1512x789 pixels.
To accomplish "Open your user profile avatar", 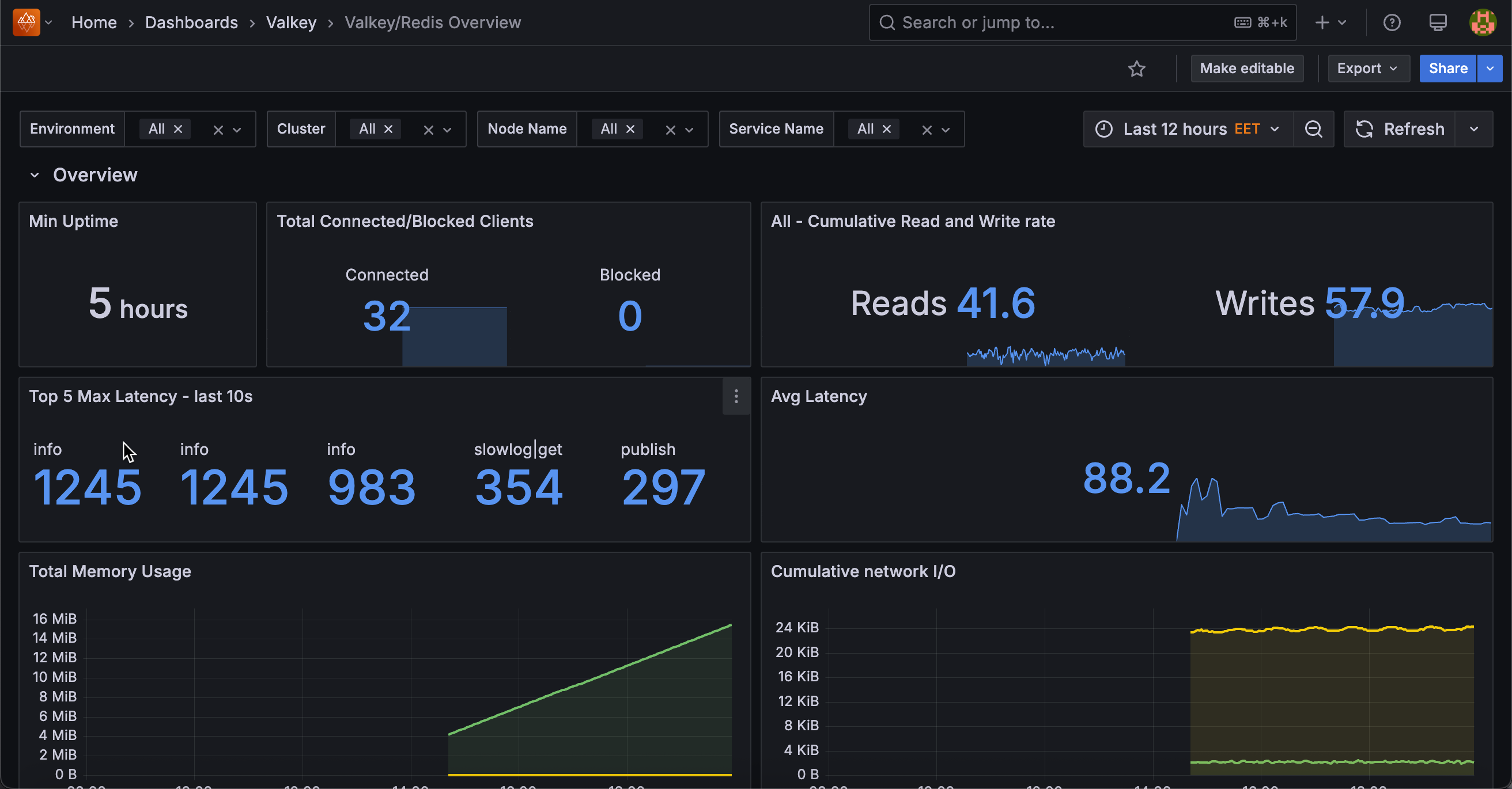I will [x=1483, y=22].
